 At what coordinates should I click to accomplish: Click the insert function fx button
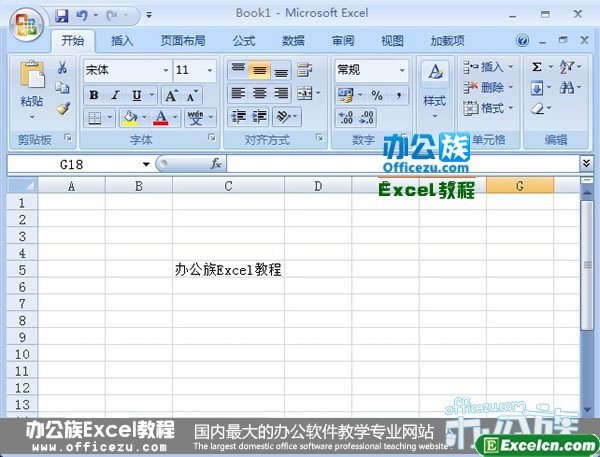click(x=216, y=164)
